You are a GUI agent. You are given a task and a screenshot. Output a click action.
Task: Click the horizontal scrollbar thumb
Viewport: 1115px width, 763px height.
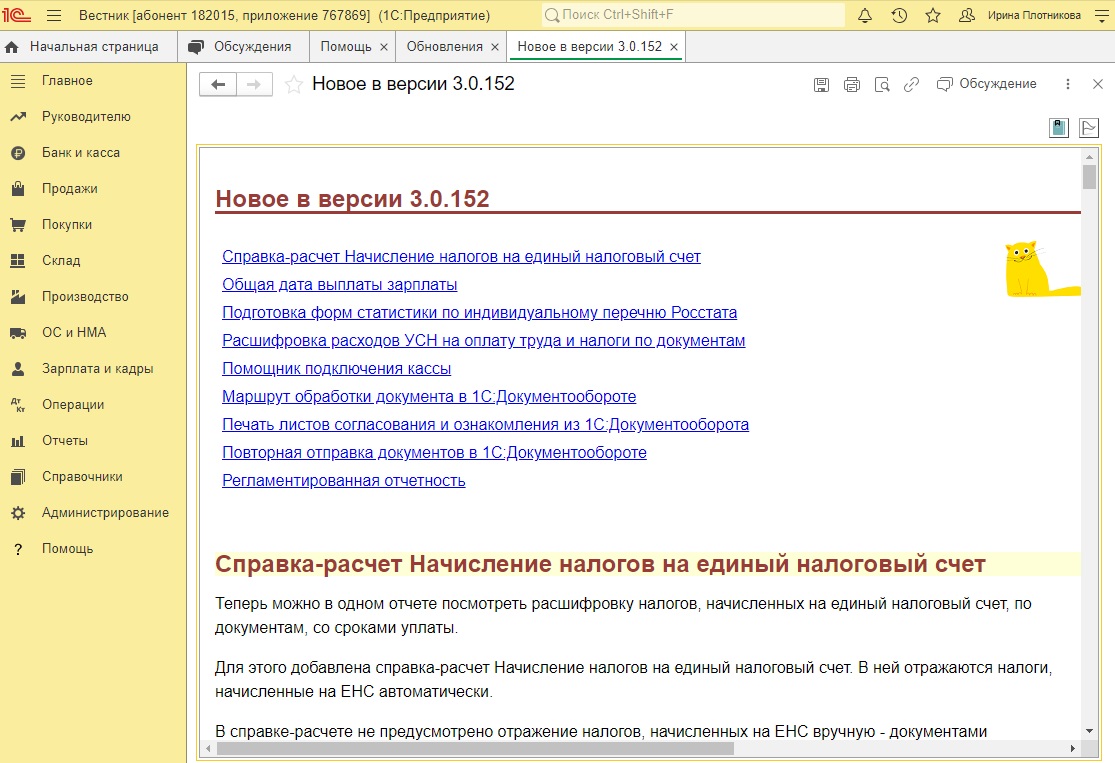[x=475, y=748]
